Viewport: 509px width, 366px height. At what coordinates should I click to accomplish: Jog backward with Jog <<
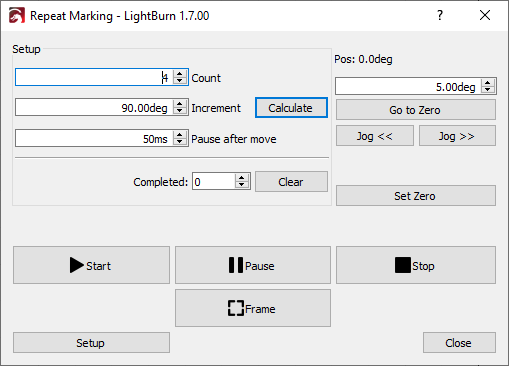point(375,136)
